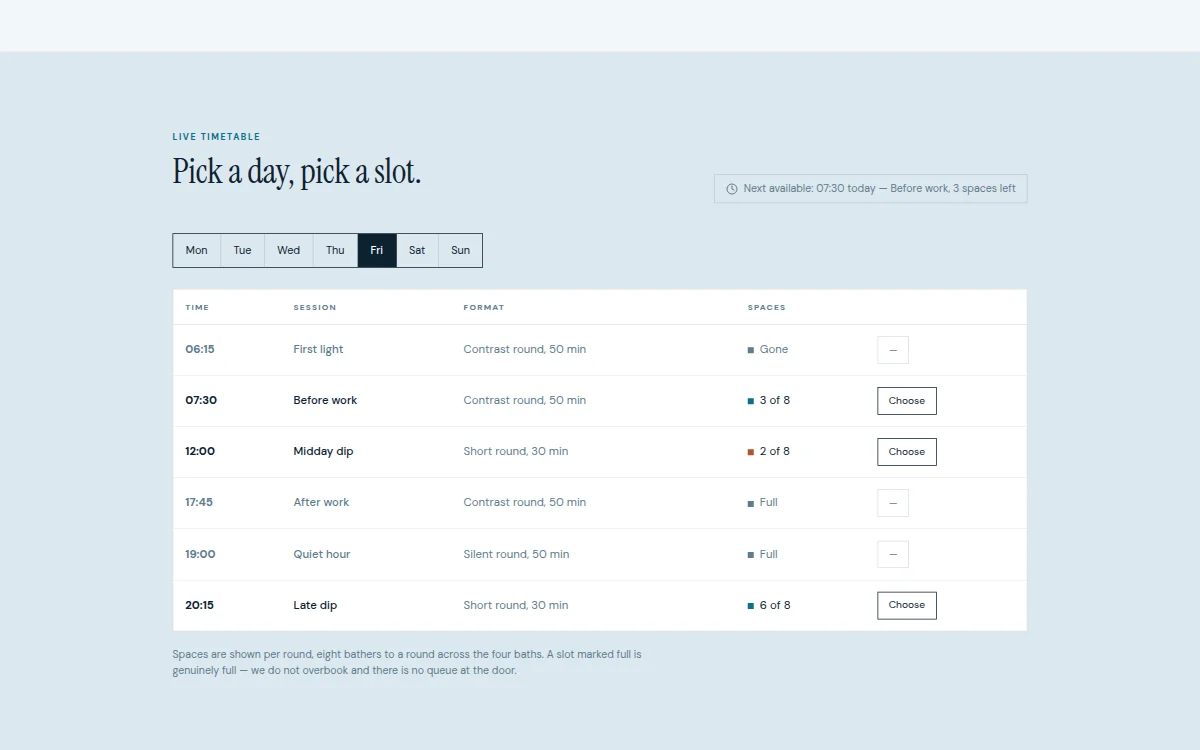This screenshot has width=1200, height=750.
Task: Click the Next available 07:30 today notice
Action: 870,189
